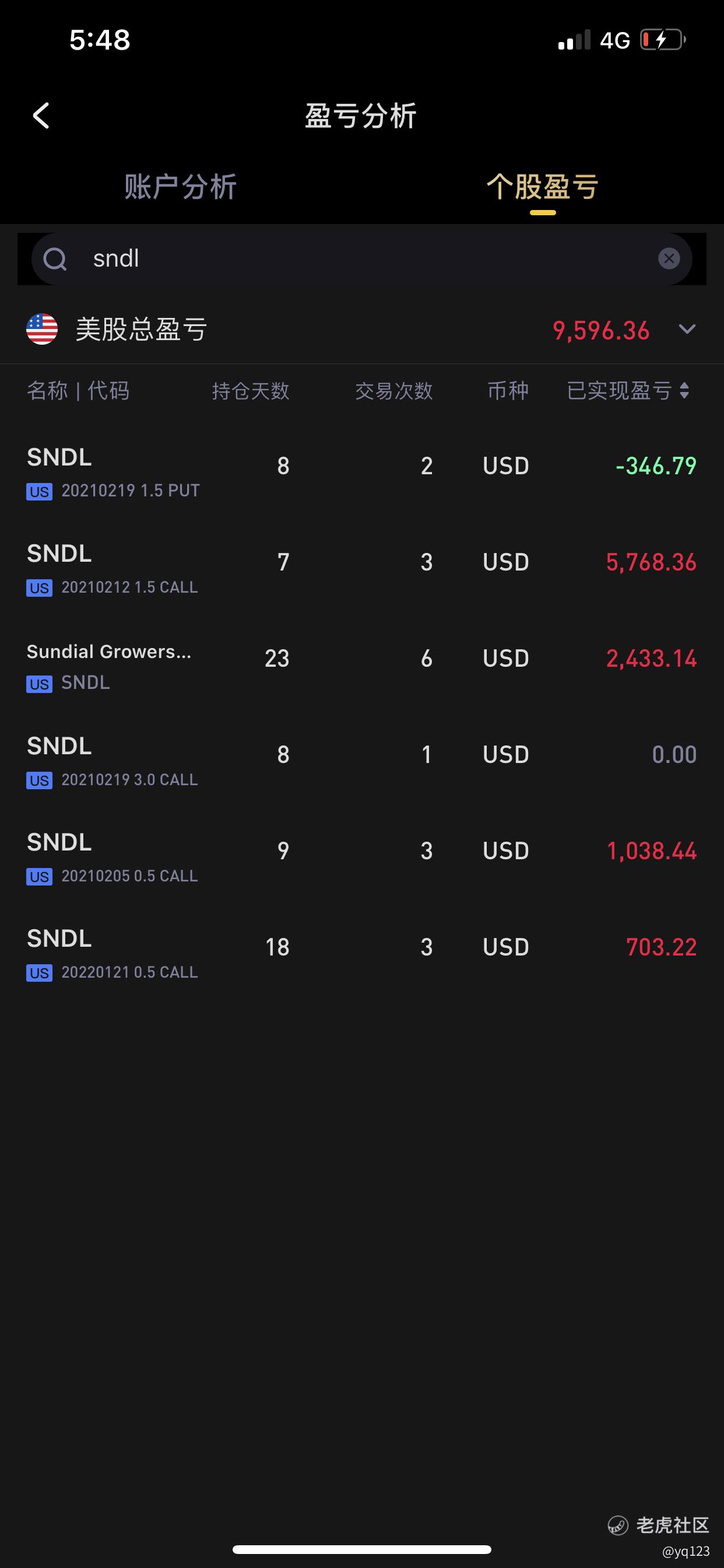Open SNDL 20210212 1.5 CALL entry
724x1568 pixels.
(362, 569)
